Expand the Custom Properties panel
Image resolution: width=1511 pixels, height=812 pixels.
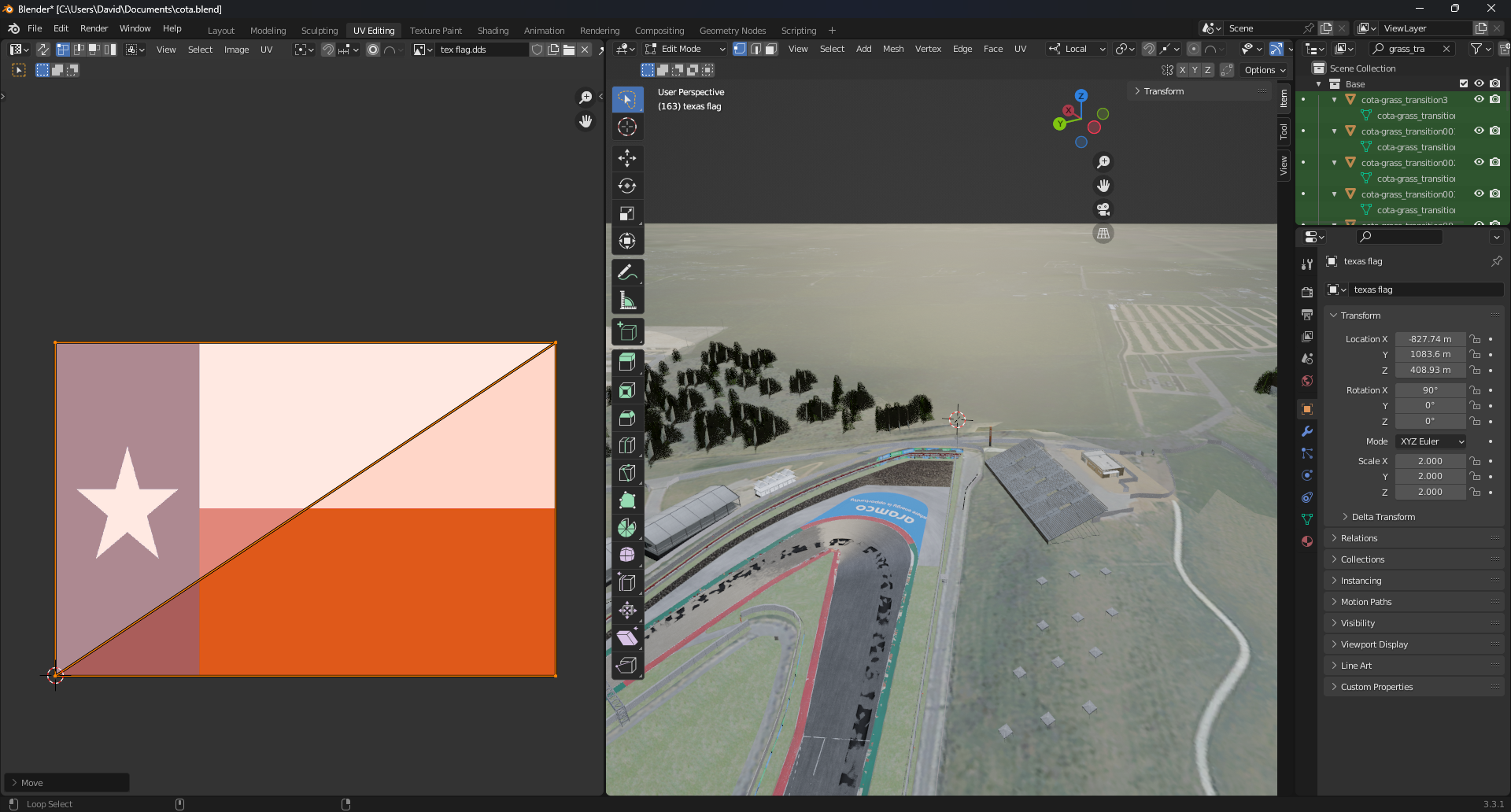click(1414, 687)
